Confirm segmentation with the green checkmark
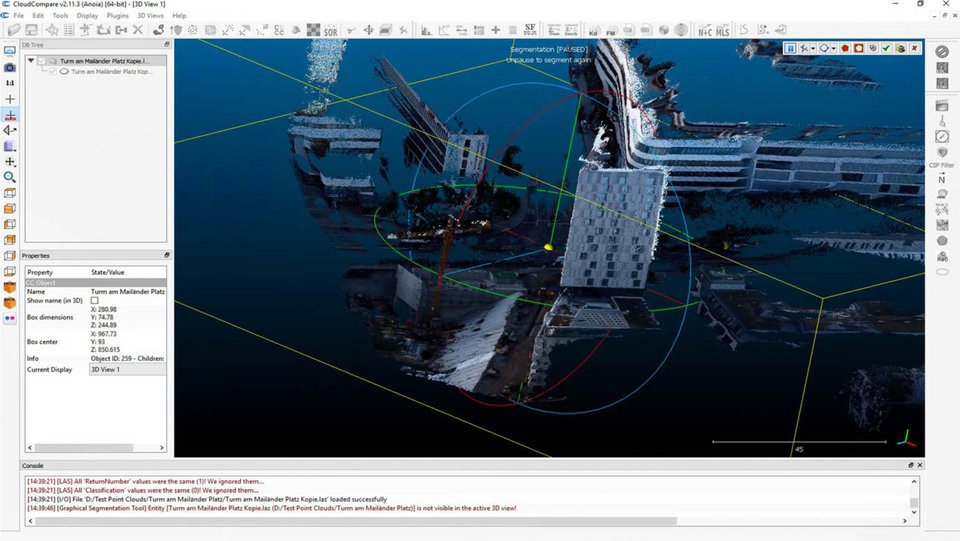 point(887,48)
